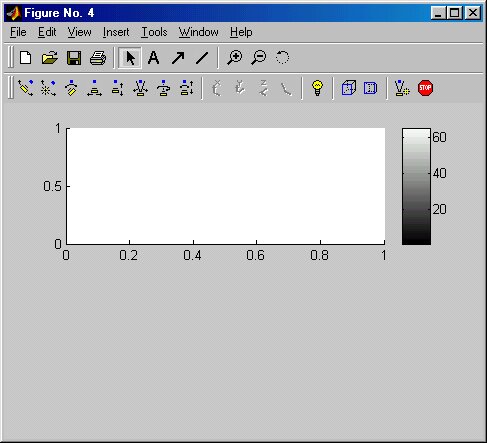Image resolution: width=487 pixels, height=443 pixels.
Task: Click the red STOP camera motion icon
Action: click(x=425, y=88)
